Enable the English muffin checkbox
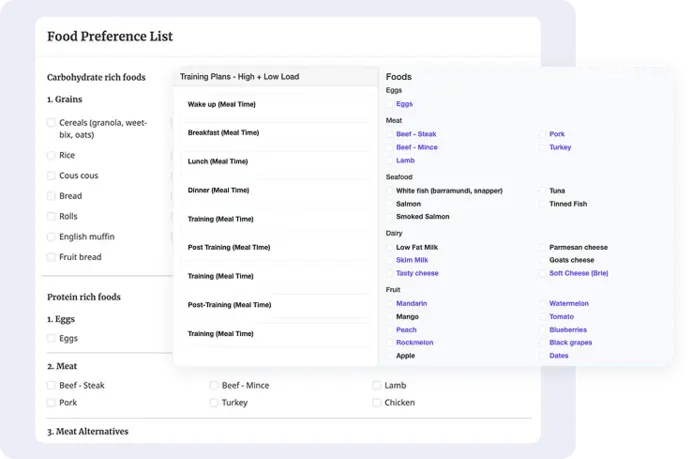The height and width of the screenshot is (459, 692). (52, 237)
